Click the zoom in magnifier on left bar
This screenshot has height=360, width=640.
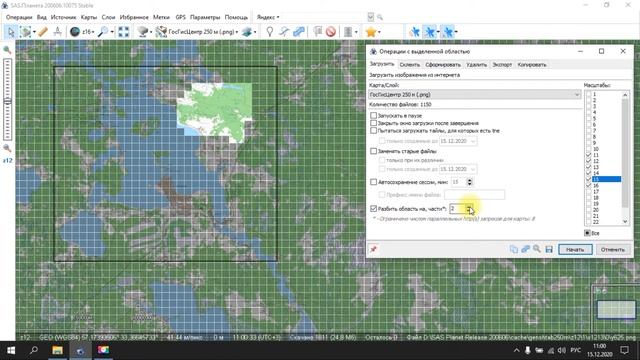pos(7,50)
